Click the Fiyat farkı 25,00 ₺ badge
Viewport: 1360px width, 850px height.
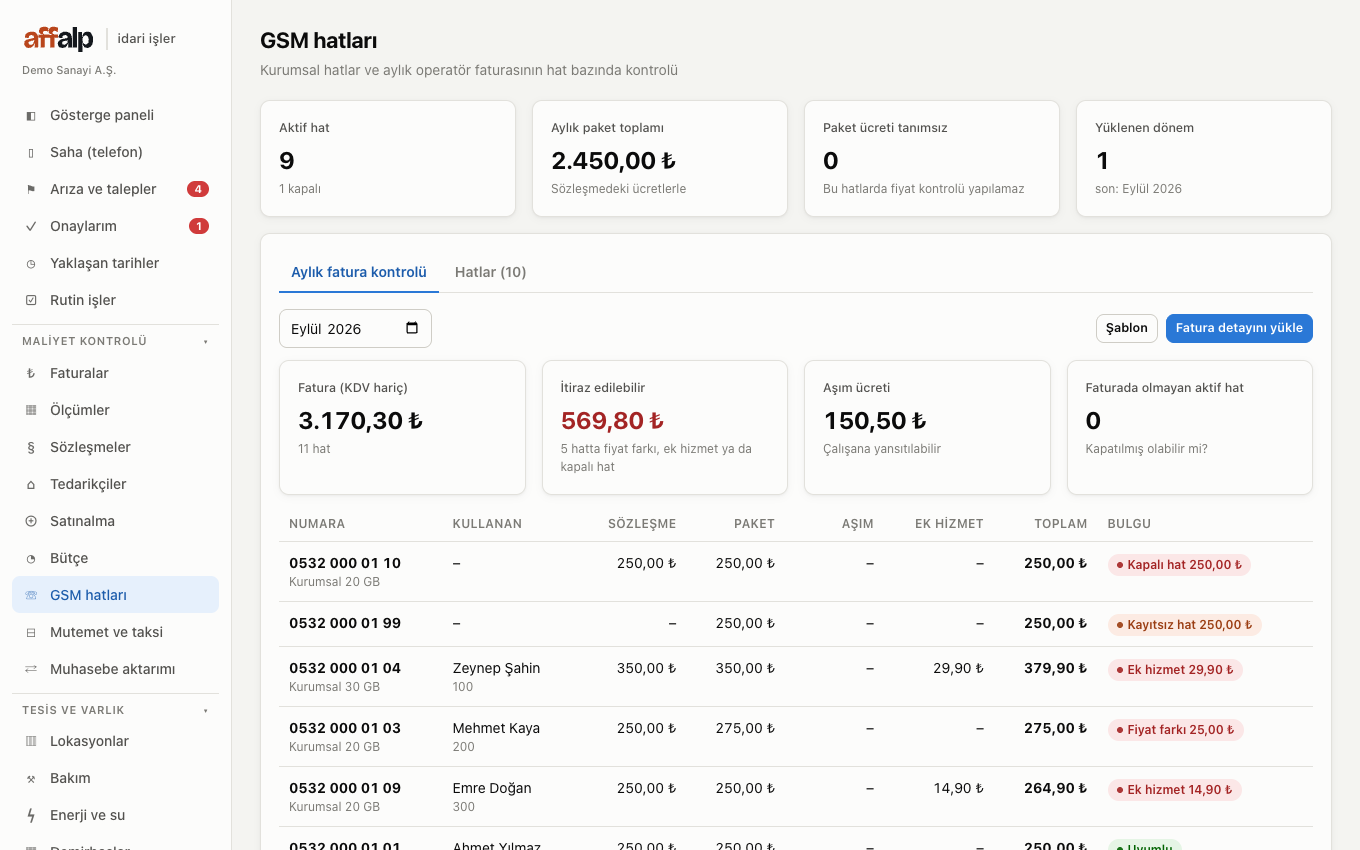(x=1176, y=730)
